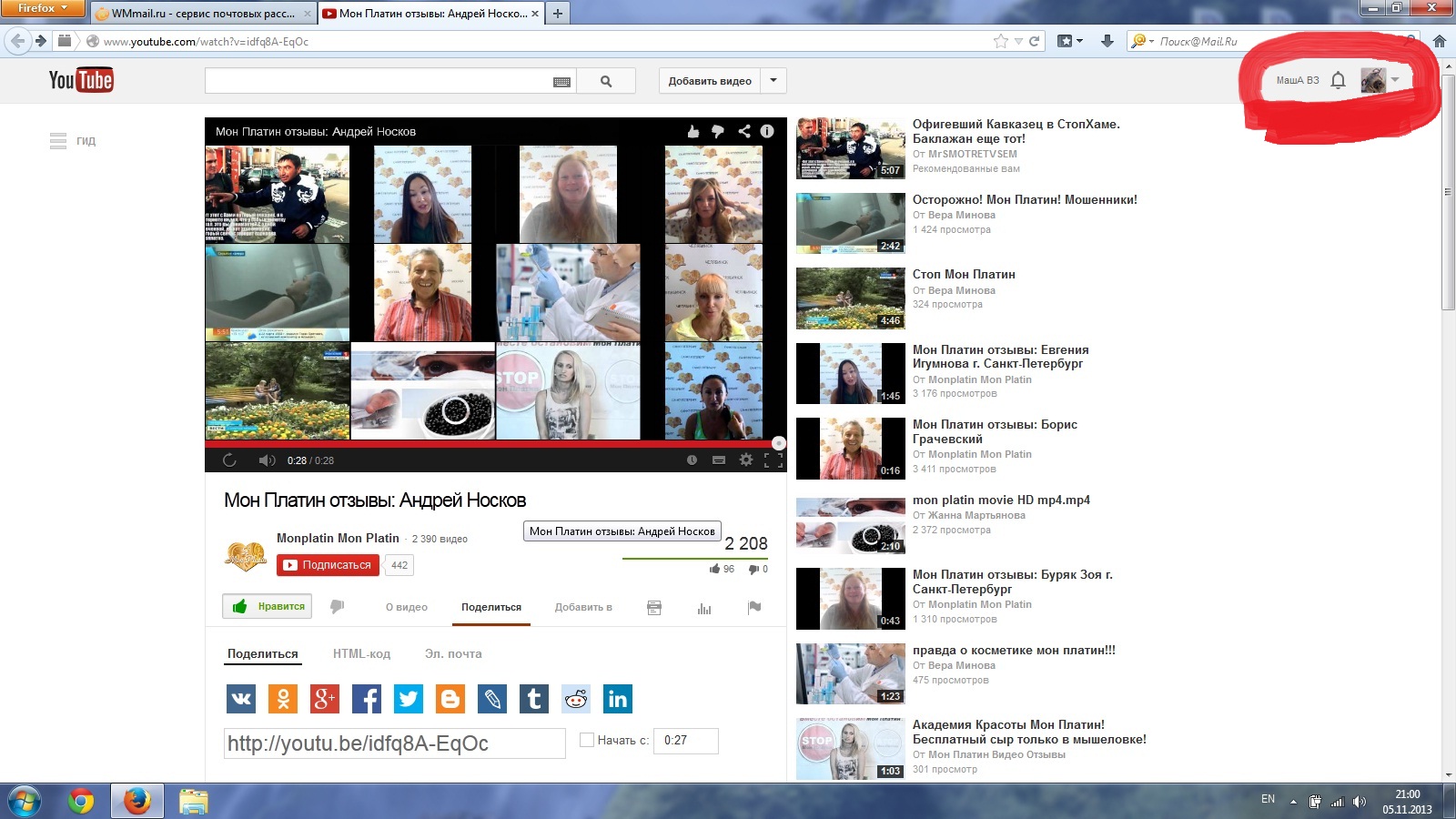Select the Эл. почта sub-tab

click(453, 653)
